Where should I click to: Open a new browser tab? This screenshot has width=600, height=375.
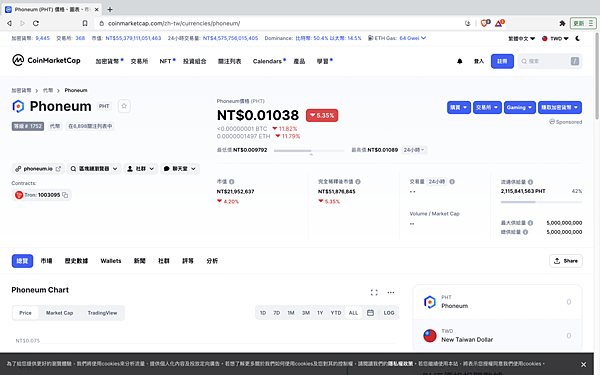[110, 9]
